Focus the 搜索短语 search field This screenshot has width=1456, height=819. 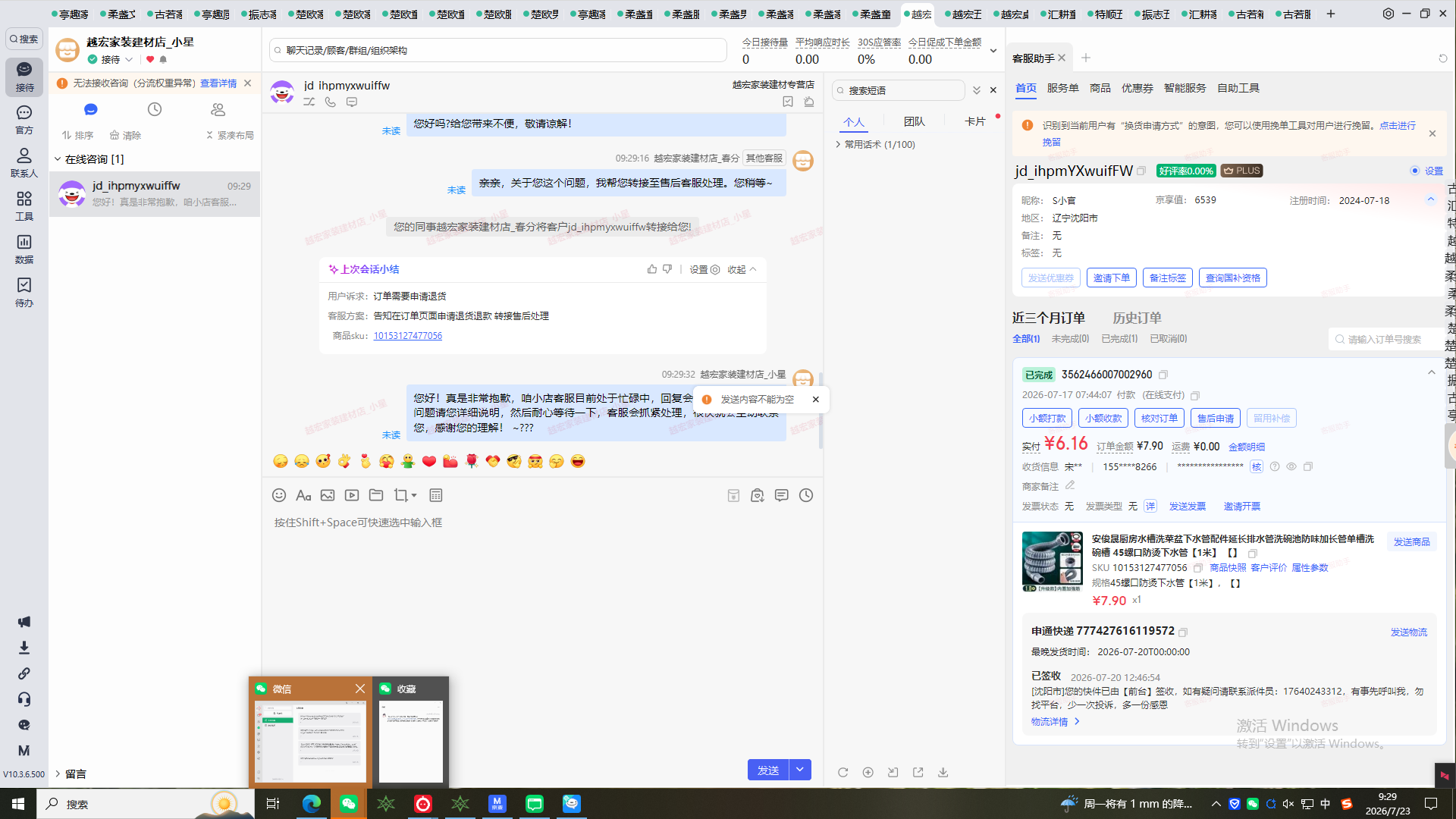(899, 90)
